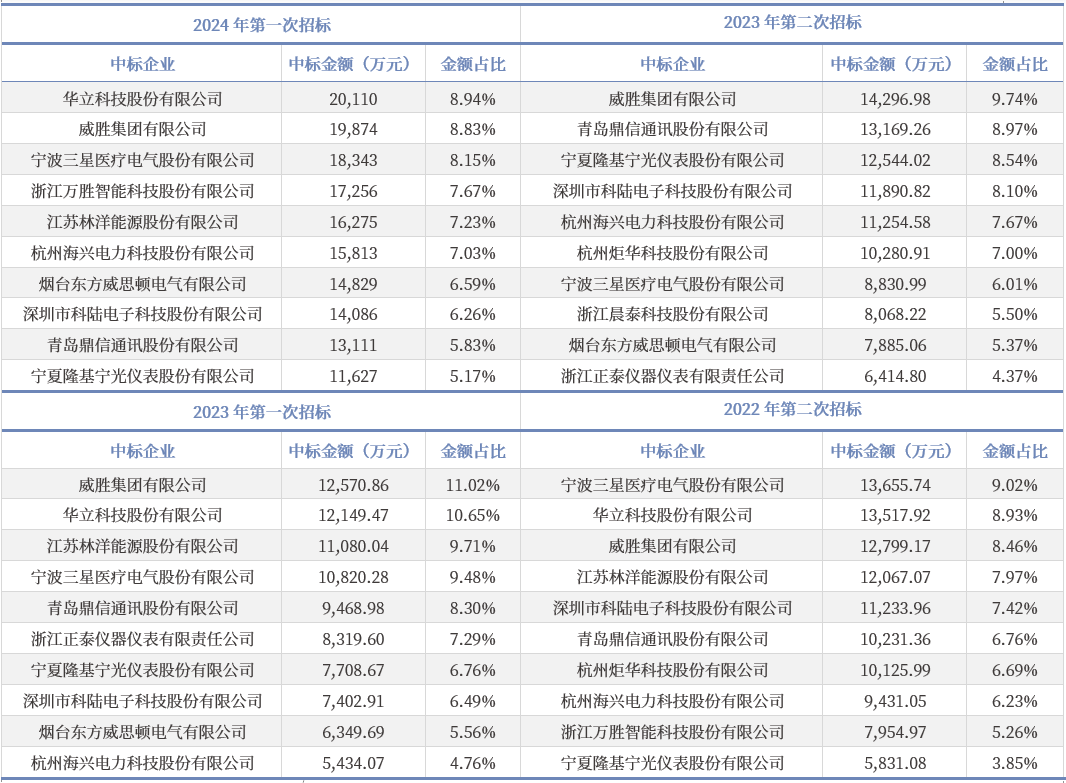Click the 9,468.98 amount cell

pos(354,608)
